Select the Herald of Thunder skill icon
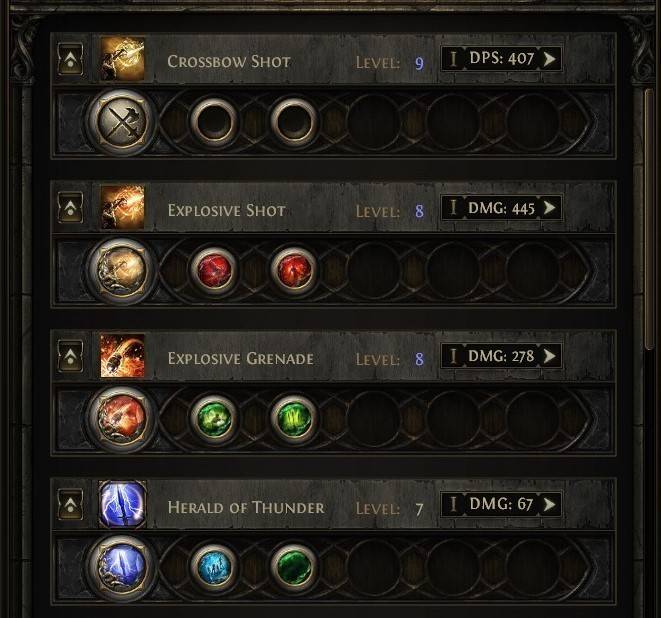 [123, 506]
